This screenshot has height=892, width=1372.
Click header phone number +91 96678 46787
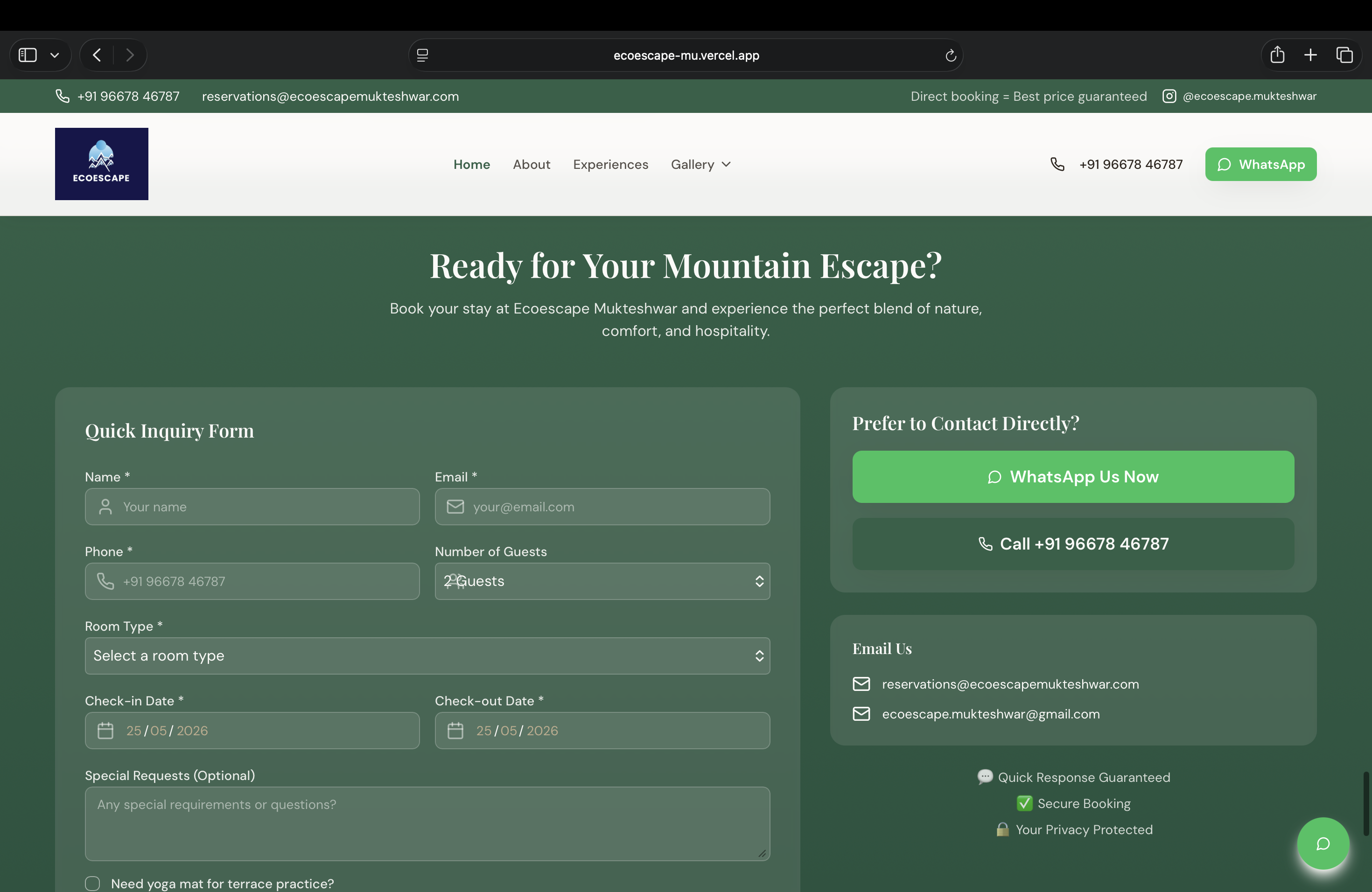click(x=1130, y=164)
